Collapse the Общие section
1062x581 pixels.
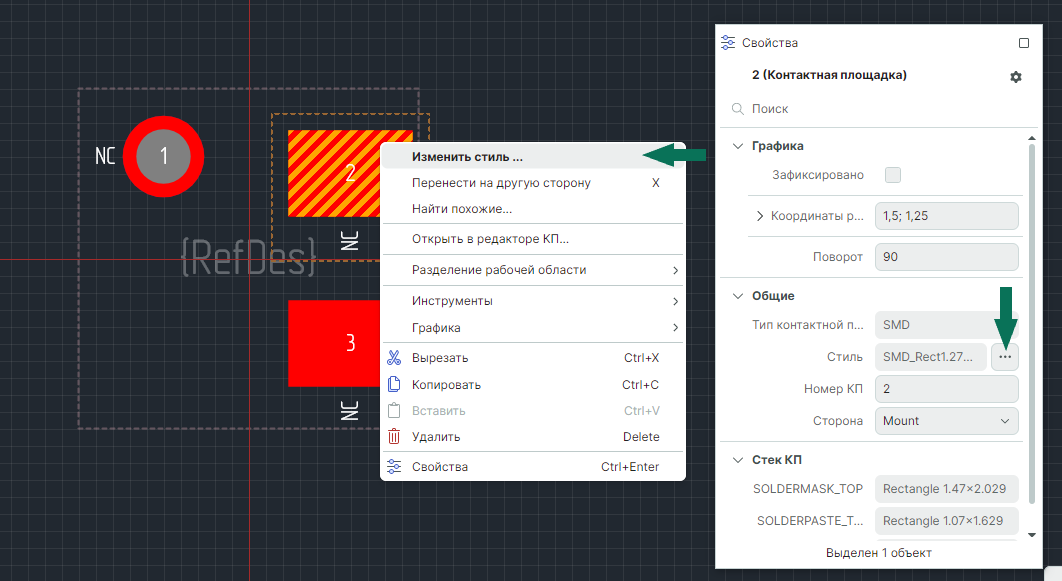point(738,296)
